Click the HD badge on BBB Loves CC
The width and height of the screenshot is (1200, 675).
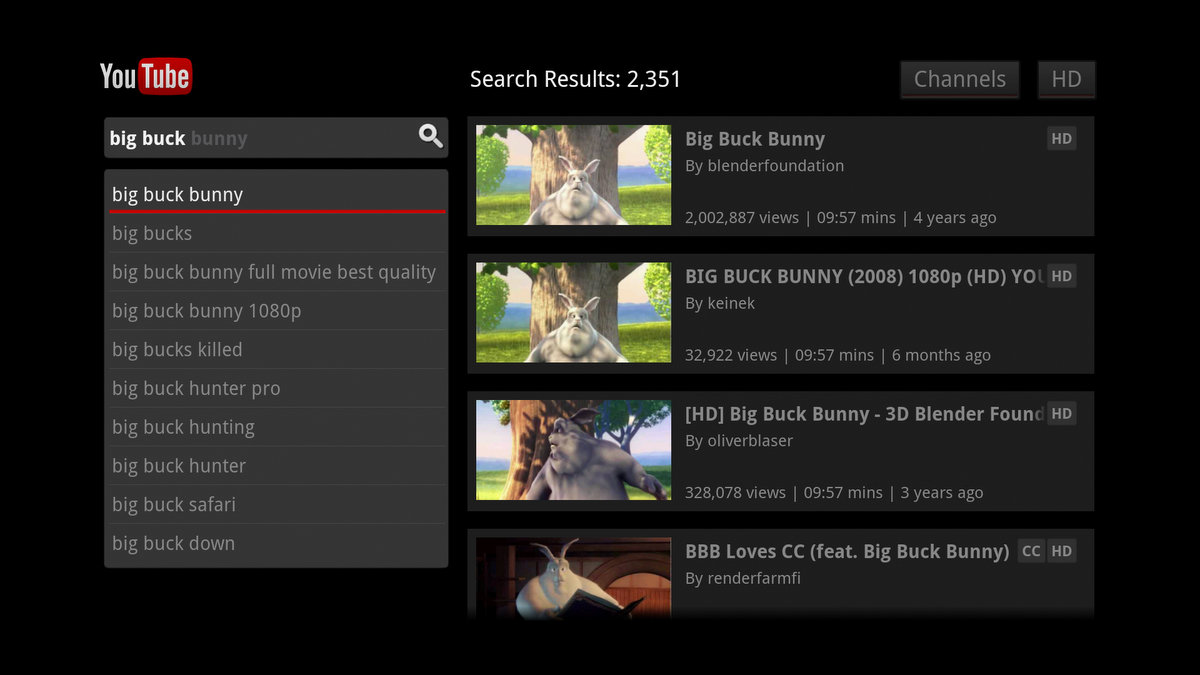tap(1061, 551)
